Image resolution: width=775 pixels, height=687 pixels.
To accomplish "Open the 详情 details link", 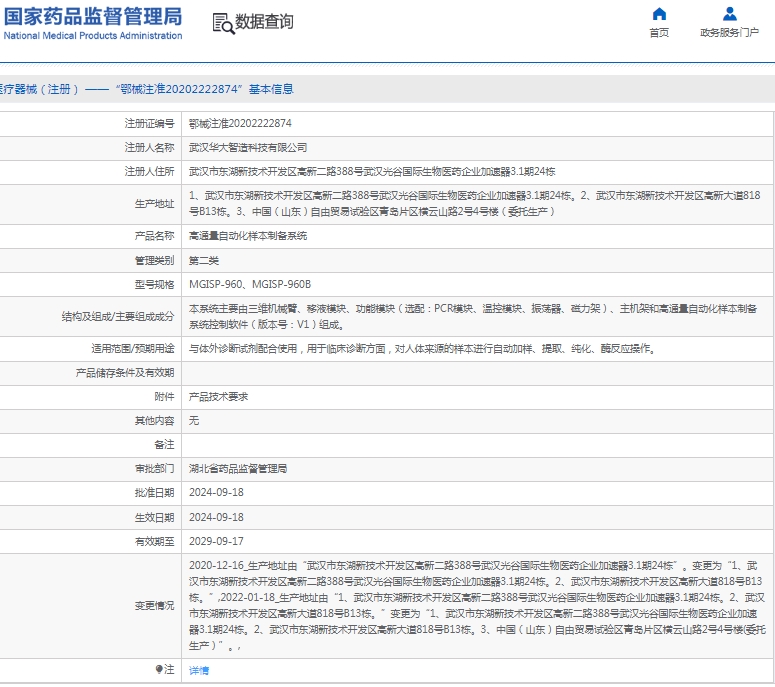I will [199, 670].
